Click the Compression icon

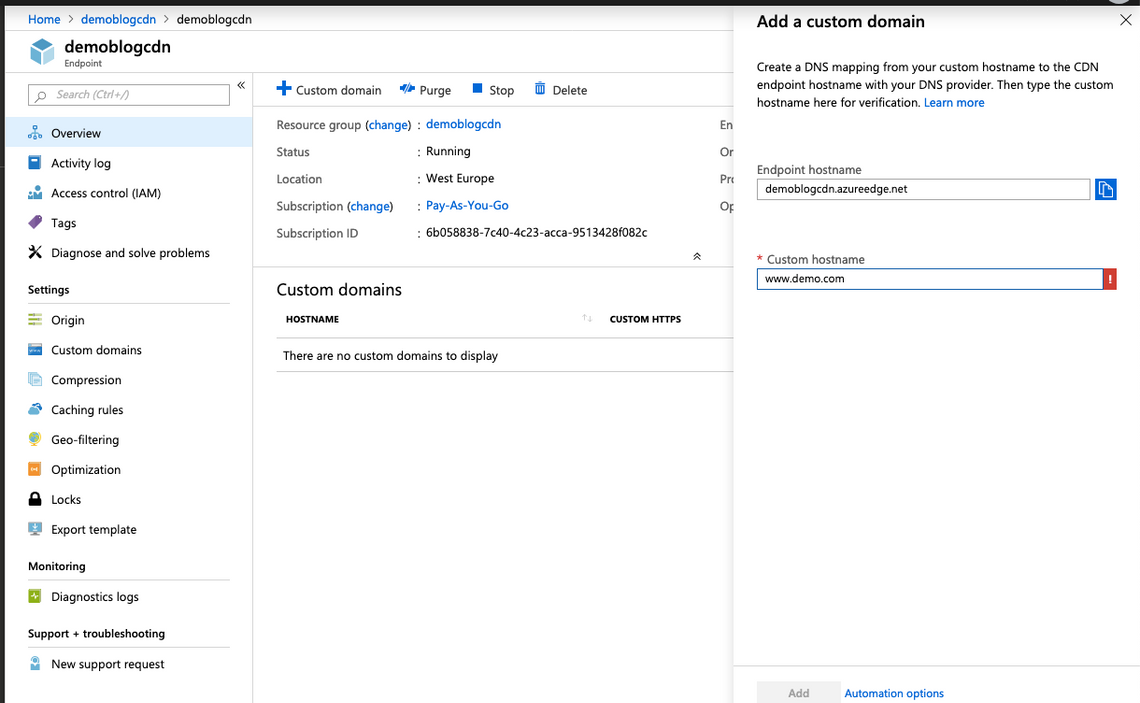[35, 379]
